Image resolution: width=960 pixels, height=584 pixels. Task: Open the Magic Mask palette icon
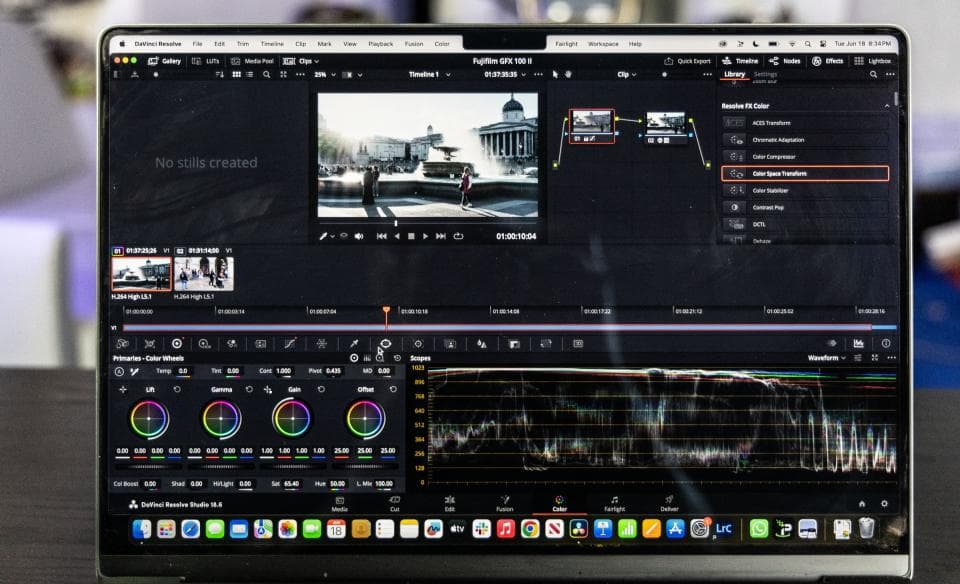tap(450, 344)
